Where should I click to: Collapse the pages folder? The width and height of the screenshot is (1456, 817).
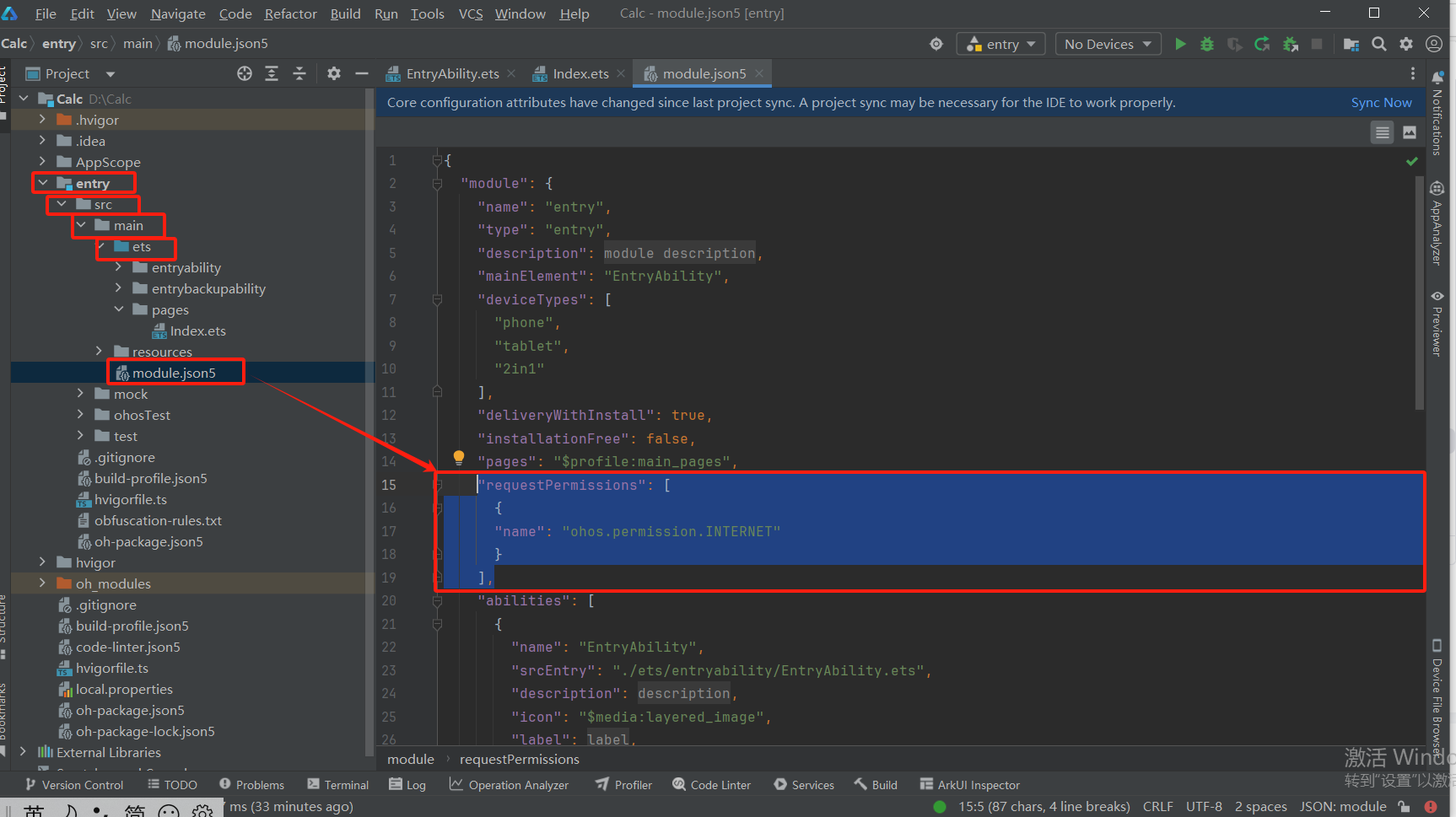[x=119, y=309]
